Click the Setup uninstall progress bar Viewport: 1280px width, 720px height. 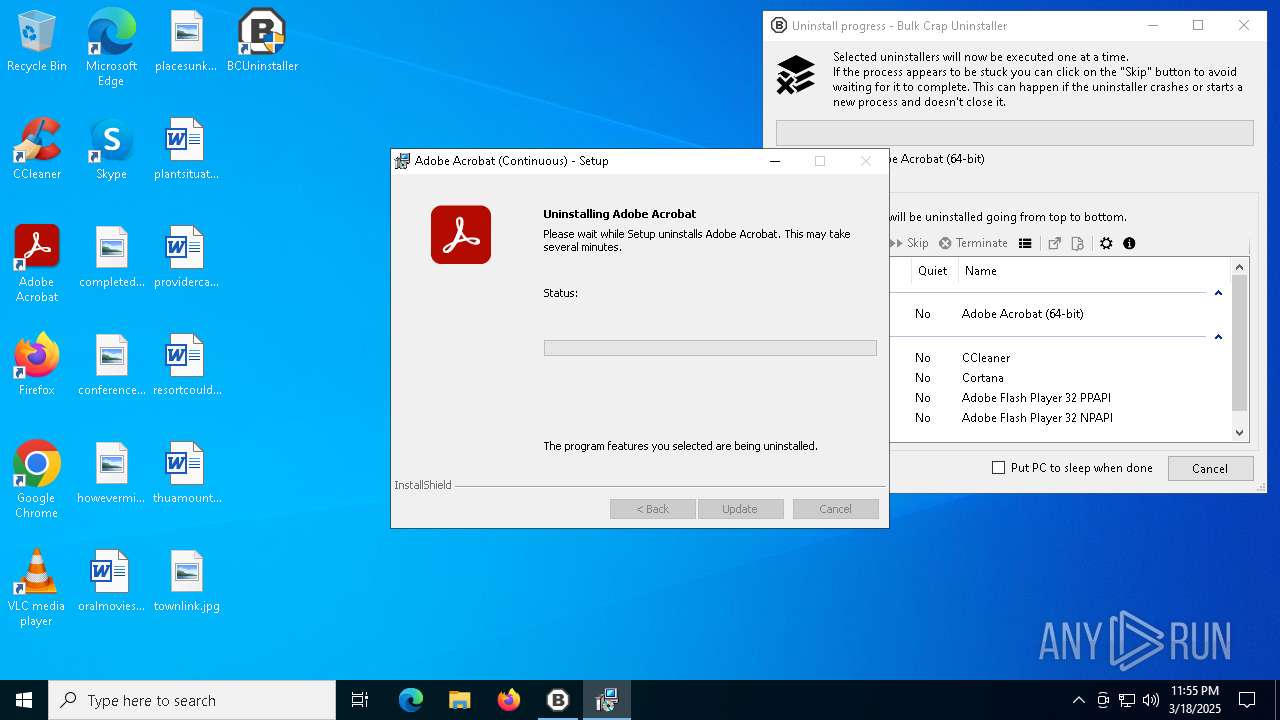[710, 348]
